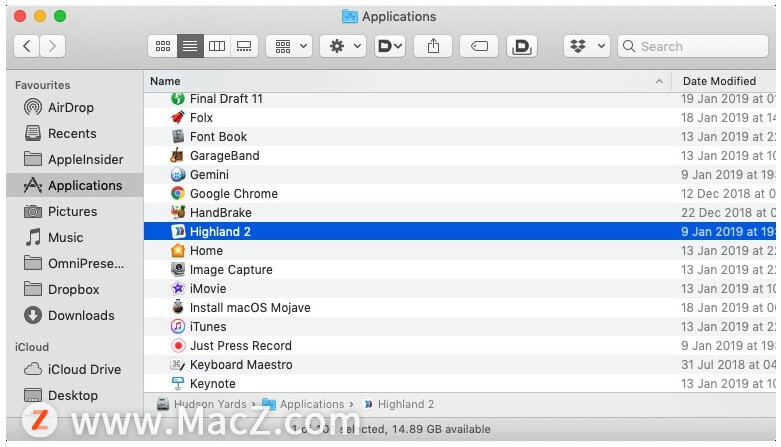Click the Final Draft 11 app icon
781x447 pixels.
178,99
